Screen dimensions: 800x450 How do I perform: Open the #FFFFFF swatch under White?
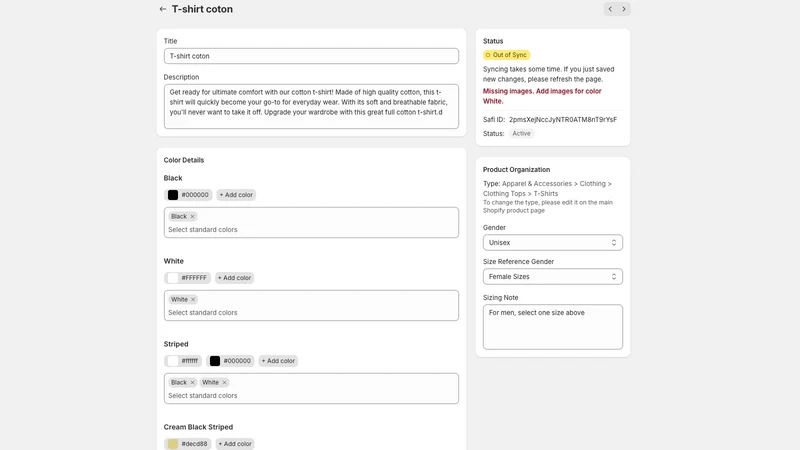click(x=187, y=278)
